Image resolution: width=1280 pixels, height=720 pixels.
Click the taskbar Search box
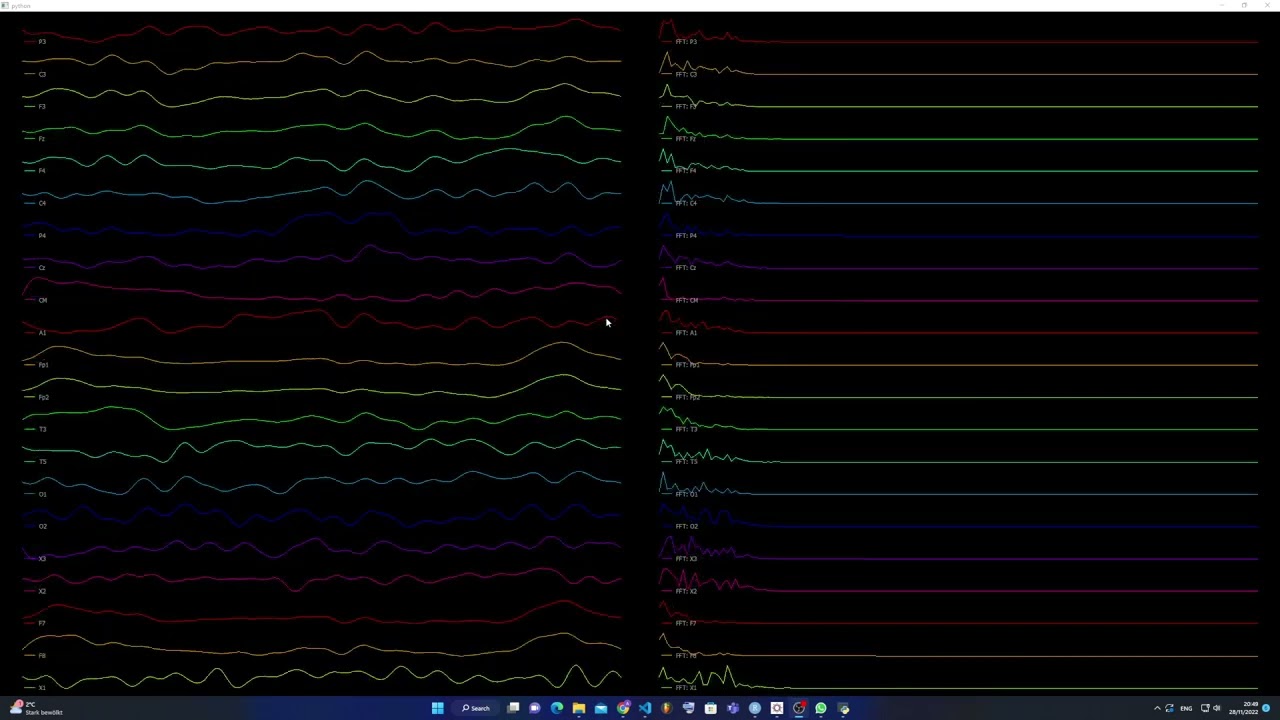click(x=475, y=708)
